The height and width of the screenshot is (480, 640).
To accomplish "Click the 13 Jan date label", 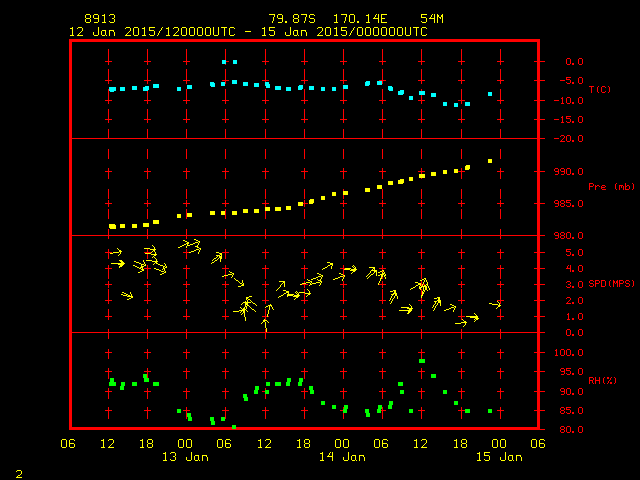I will 185,457.
